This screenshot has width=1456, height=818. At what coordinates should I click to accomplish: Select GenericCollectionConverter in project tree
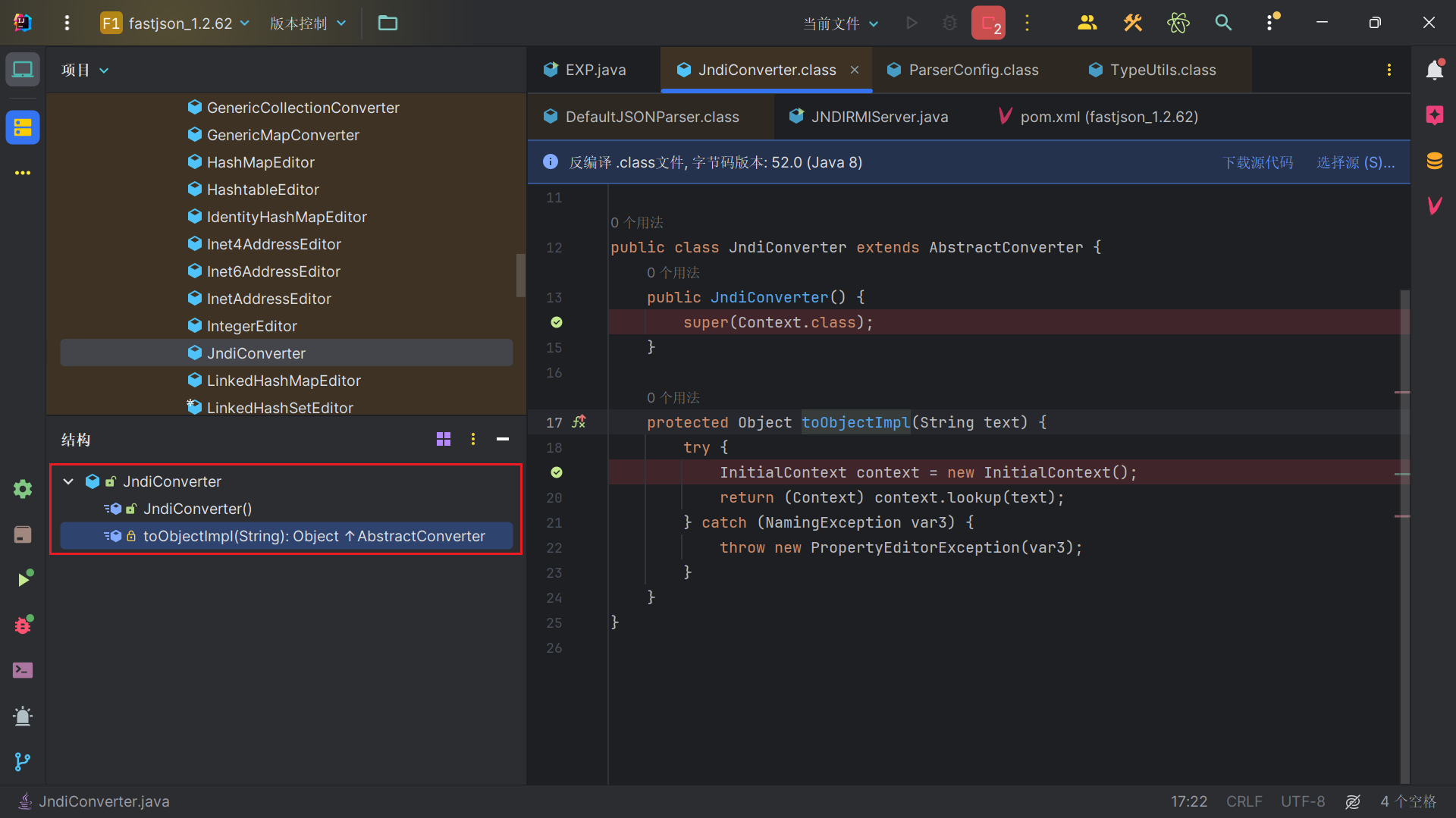293,108
